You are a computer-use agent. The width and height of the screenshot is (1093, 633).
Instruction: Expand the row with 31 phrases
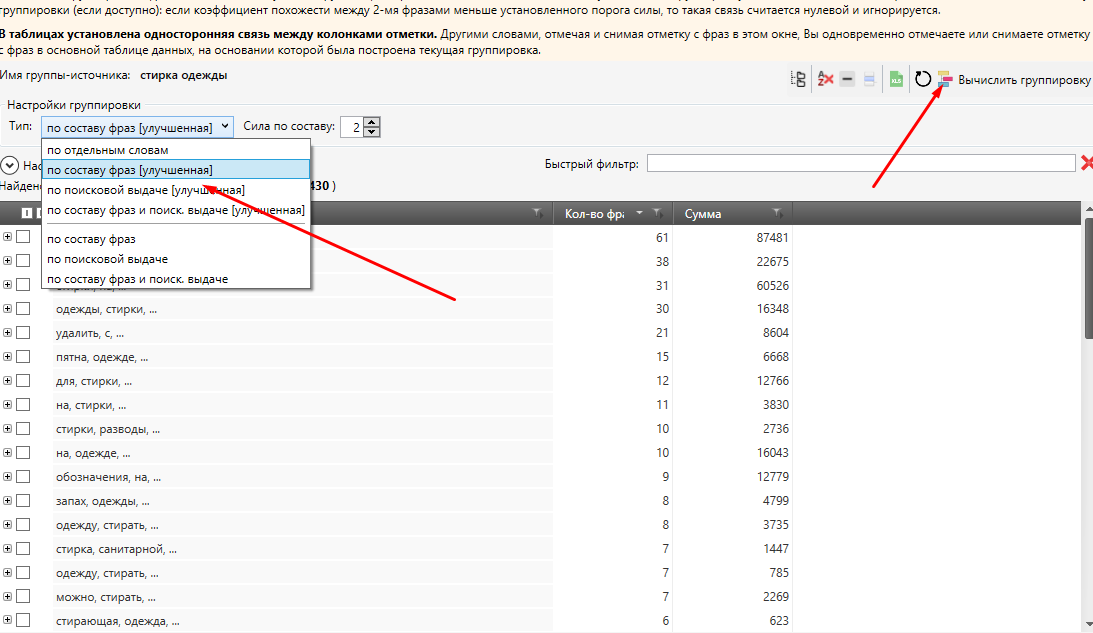pyautogui.click(x=7, y=284)
